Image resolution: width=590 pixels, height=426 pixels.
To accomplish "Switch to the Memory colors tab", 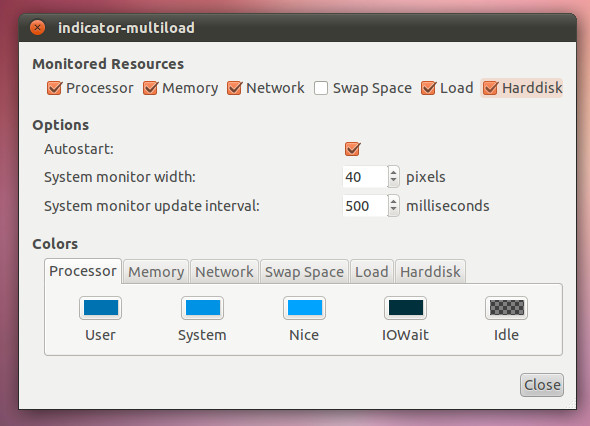I will click(x=156, y=272).
